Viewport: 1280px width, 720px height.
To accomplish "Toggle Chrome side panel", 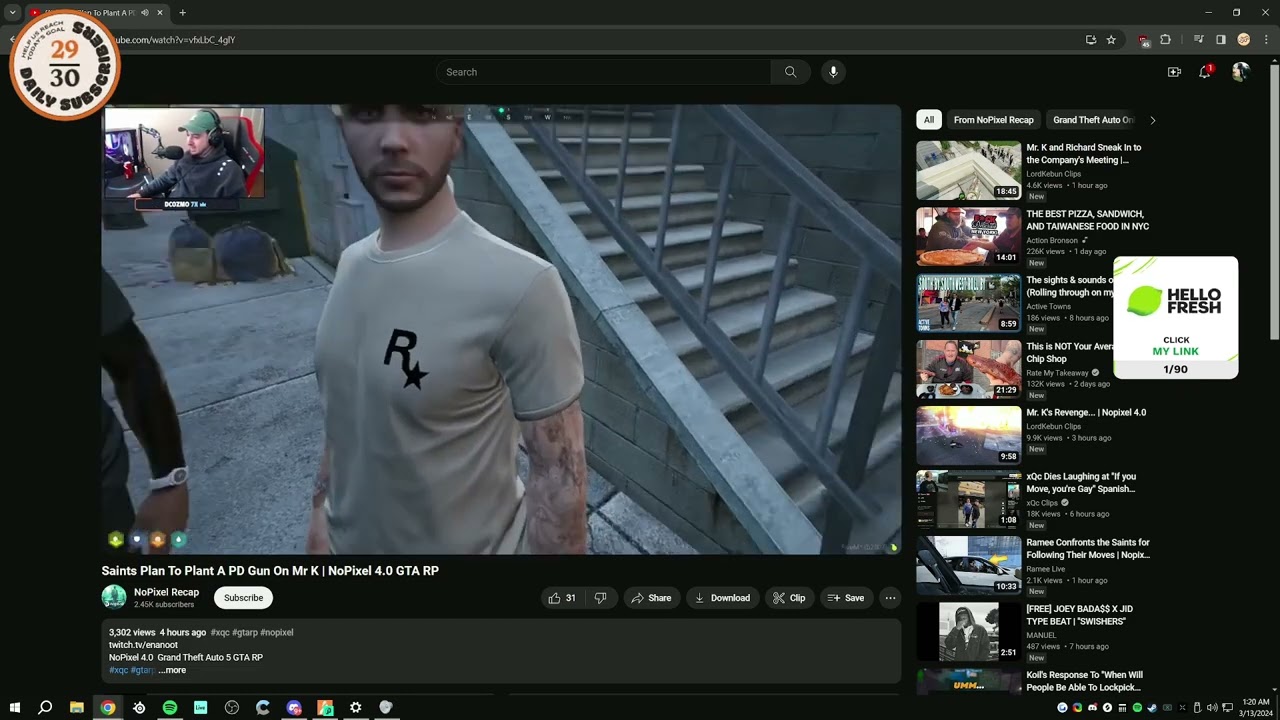I will pyautogui.click(x=1220, y=40).
